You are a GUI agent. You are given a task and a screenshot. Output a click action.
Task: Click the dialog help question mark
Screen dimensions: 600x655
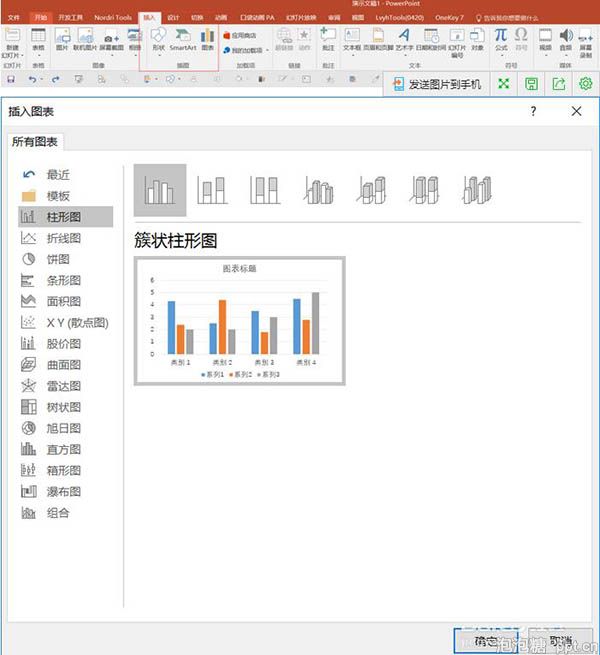click(x=533, y=111)
